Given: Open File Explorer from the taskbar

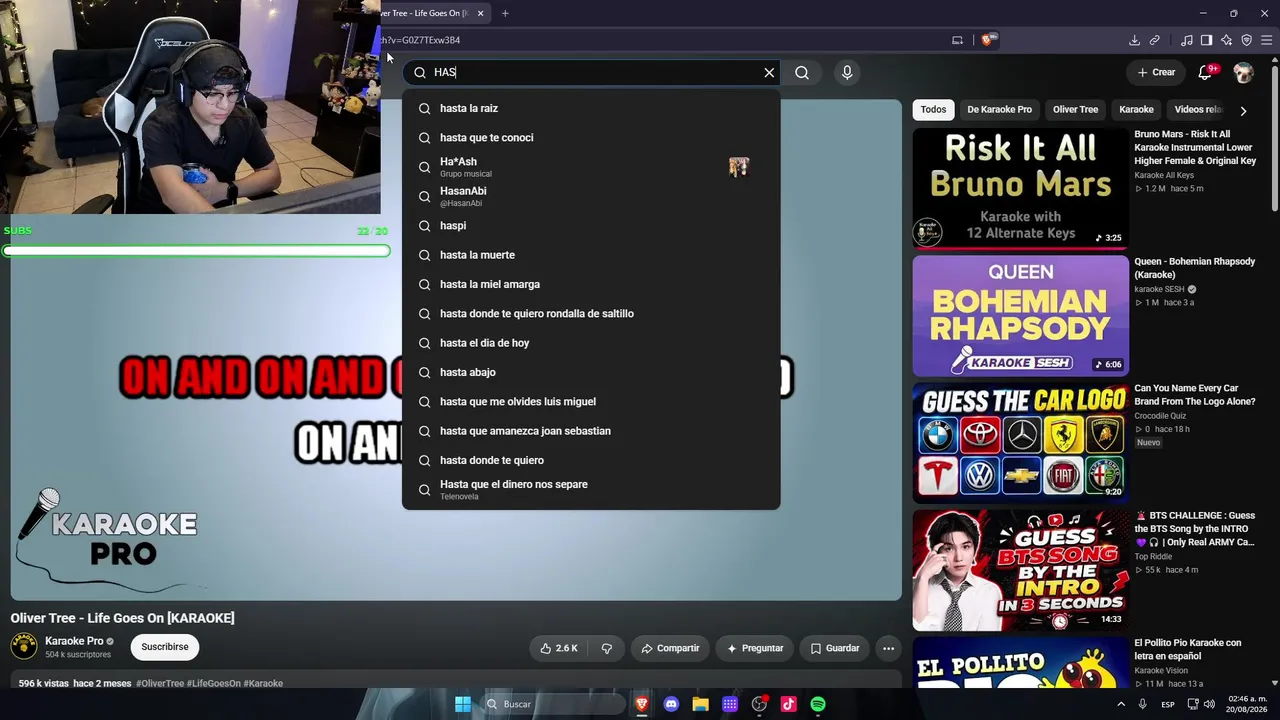Looking at the screenshot, I should pos(701,704).
